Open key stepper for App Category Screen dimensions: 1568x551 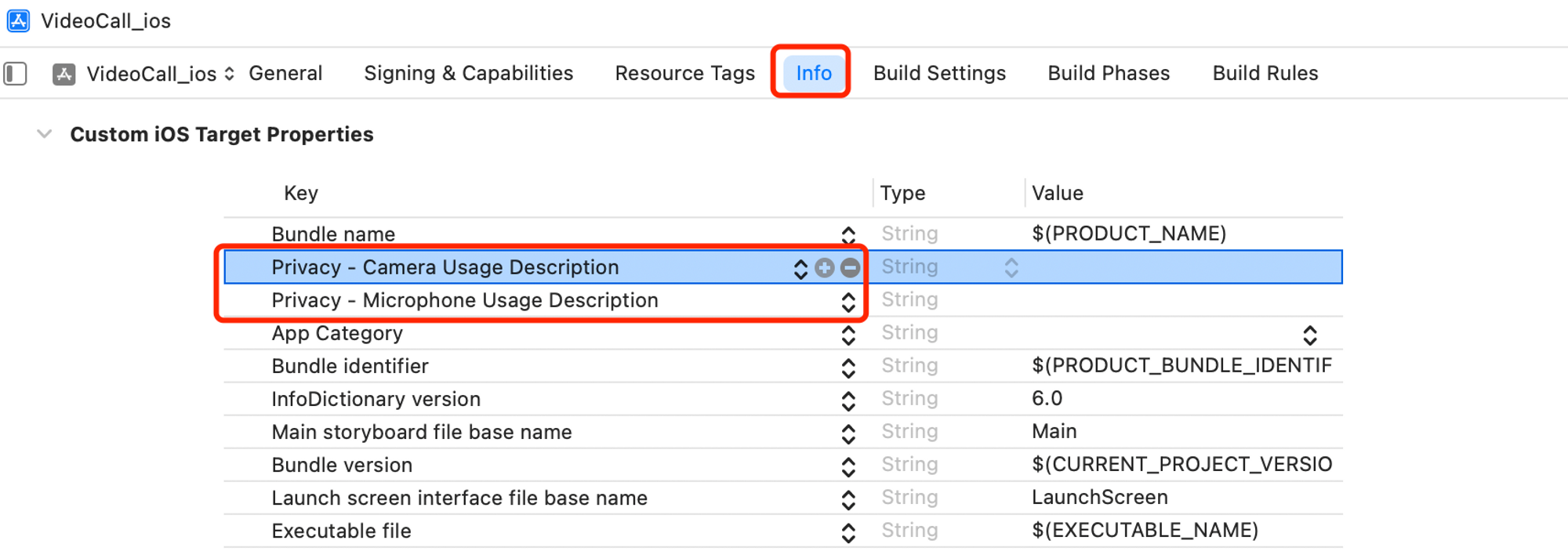point(848,335)
